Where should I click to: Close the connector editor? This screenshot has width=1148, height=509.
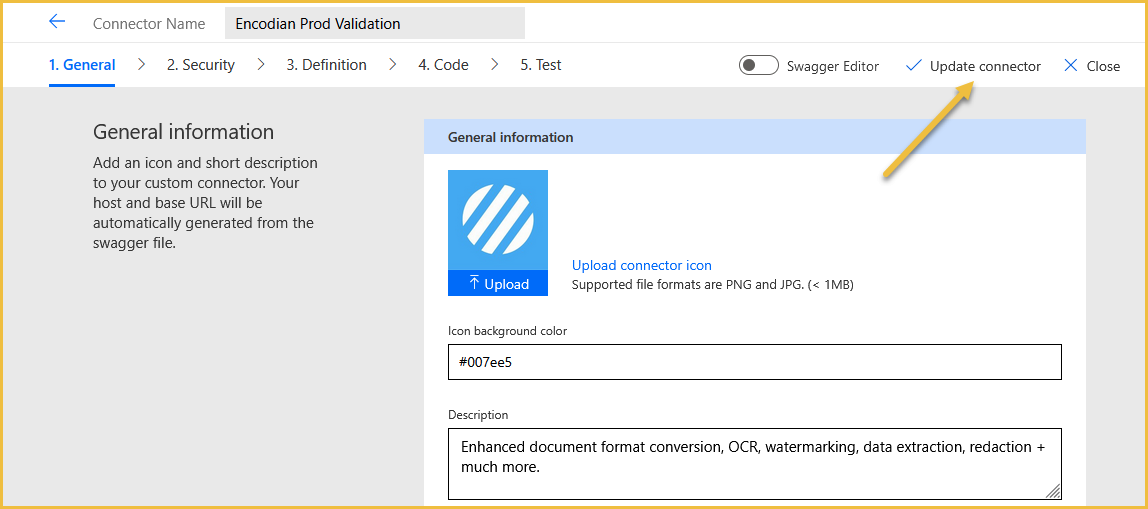pos(1092,66)
